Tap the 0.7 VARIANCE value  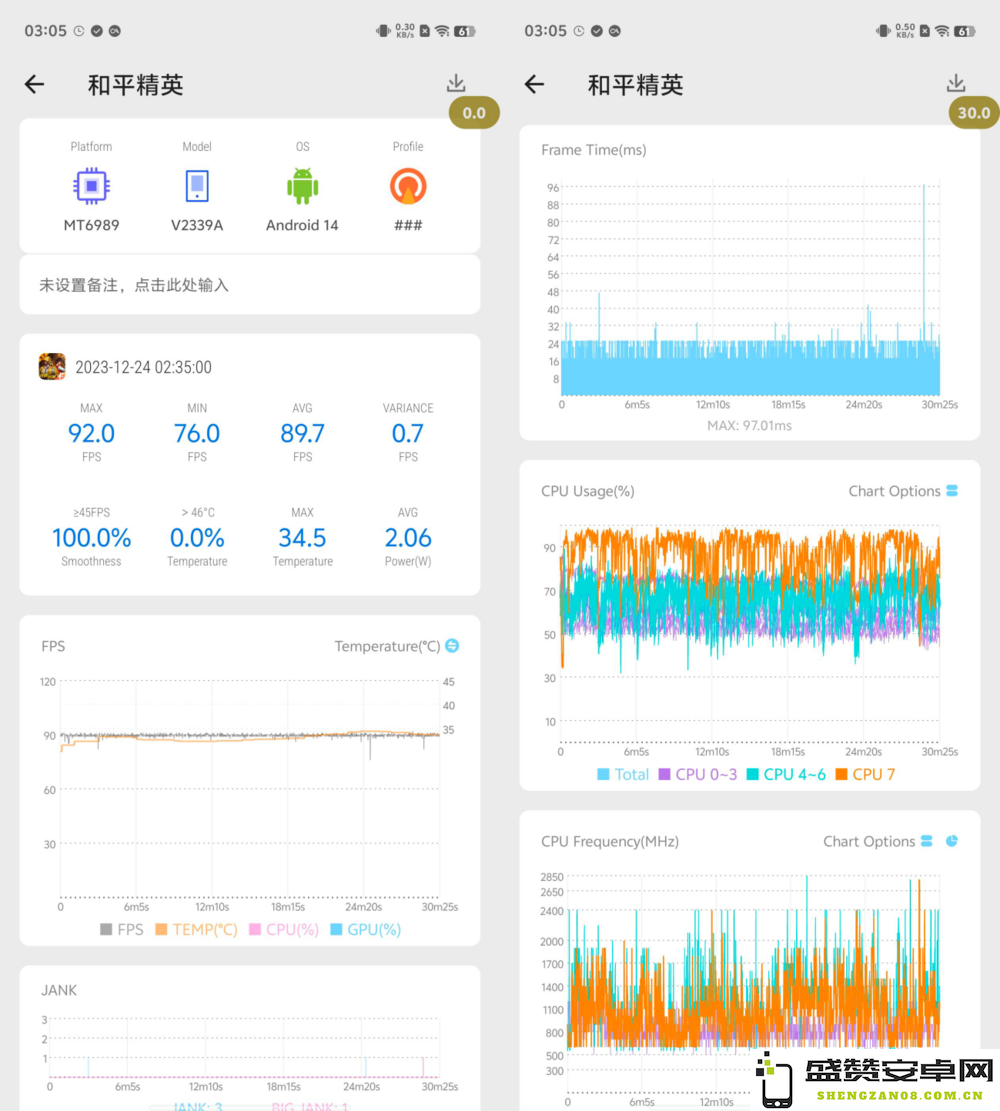pos(408,433)
